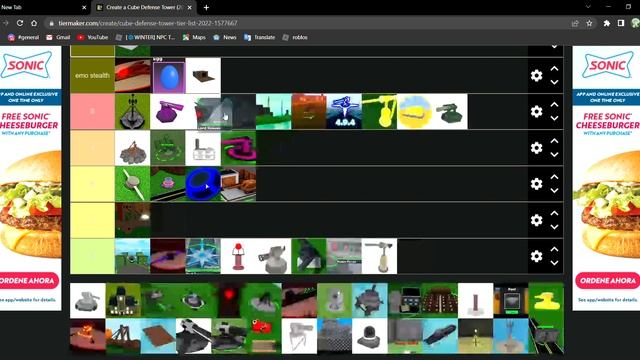The width and height of the screenshot is (640, 360).
Task: Open the Gmail bookmark
Action: 58,37
